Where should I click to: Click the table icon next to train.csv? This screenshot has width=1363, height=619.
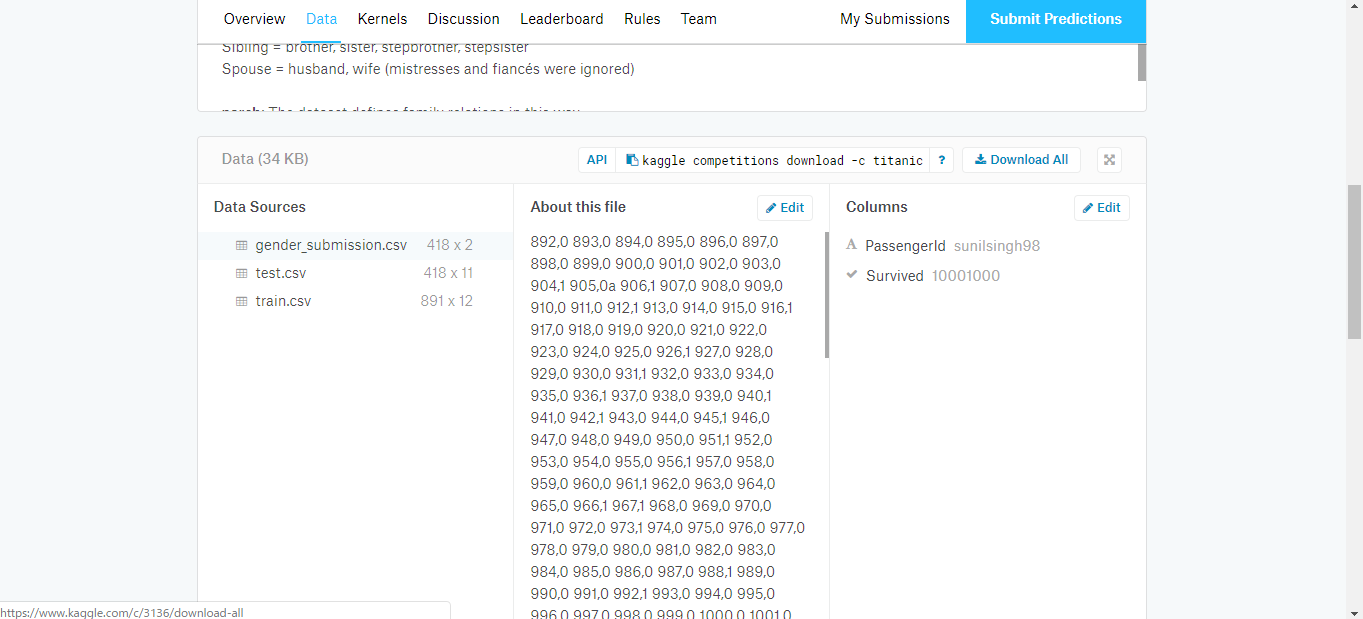click(x=241, y=301)
